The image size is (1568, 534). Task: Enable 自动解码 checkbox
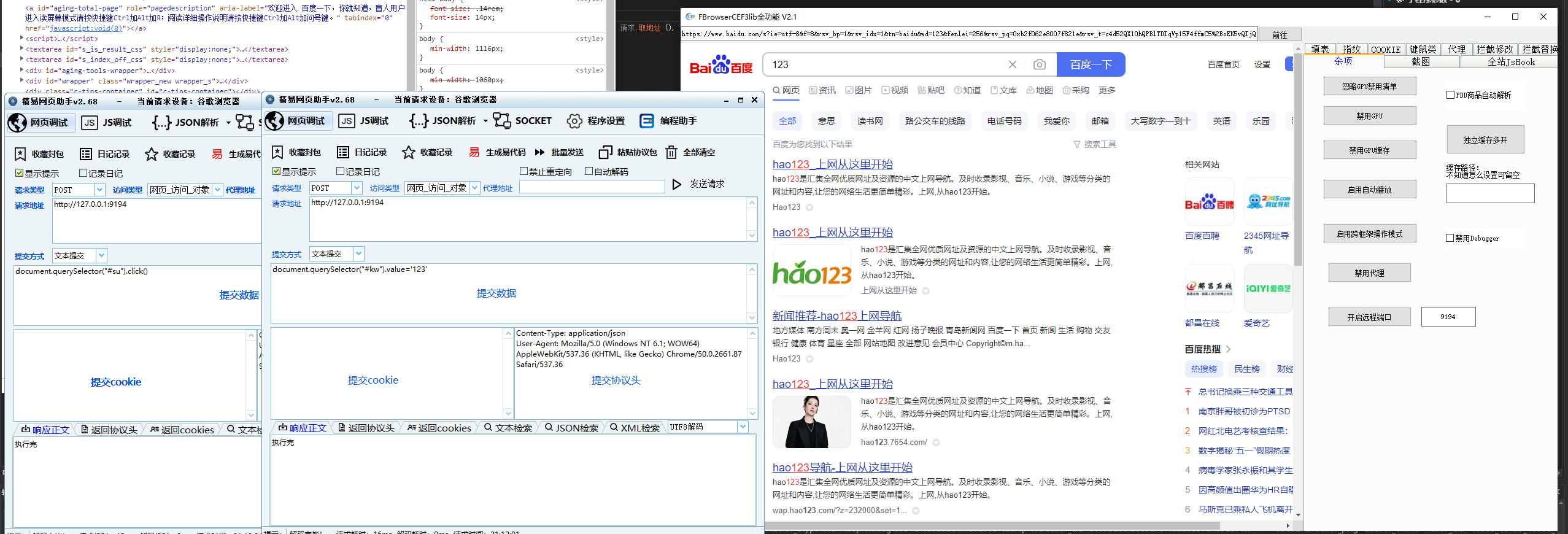589,171
